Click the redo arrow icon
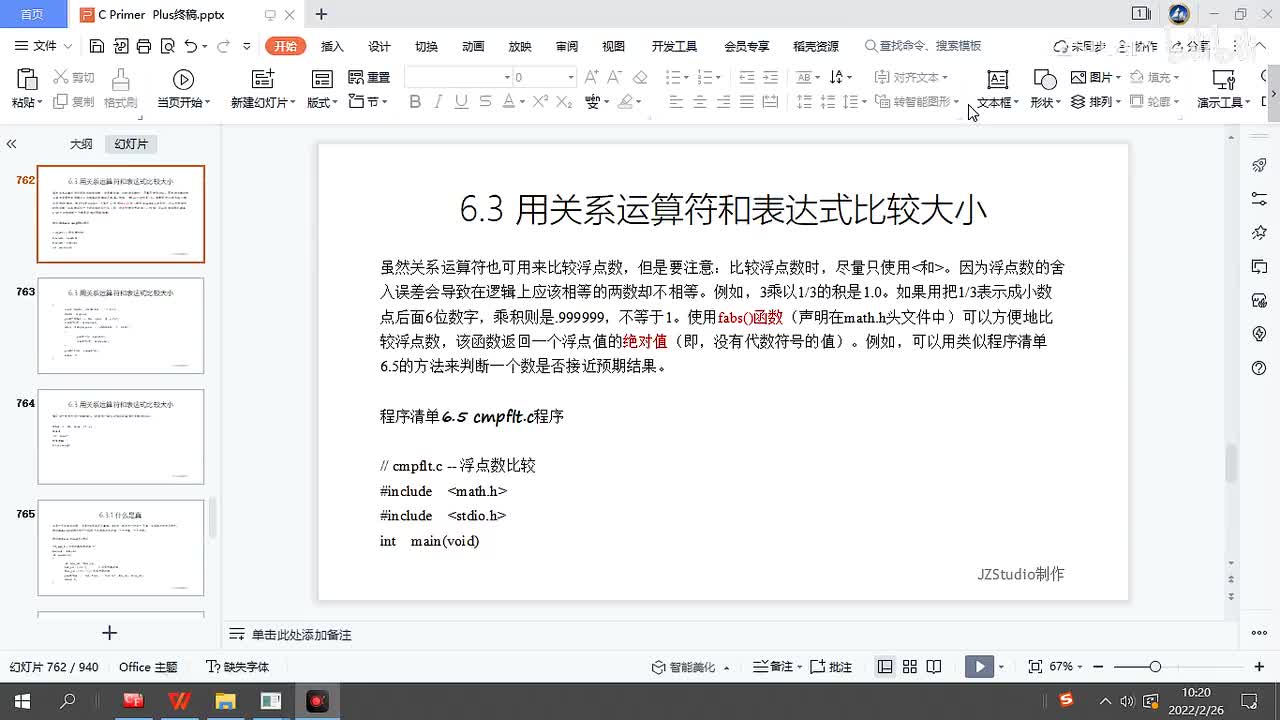The height and width of the screenshot is (720, 1280). [223, 46]
